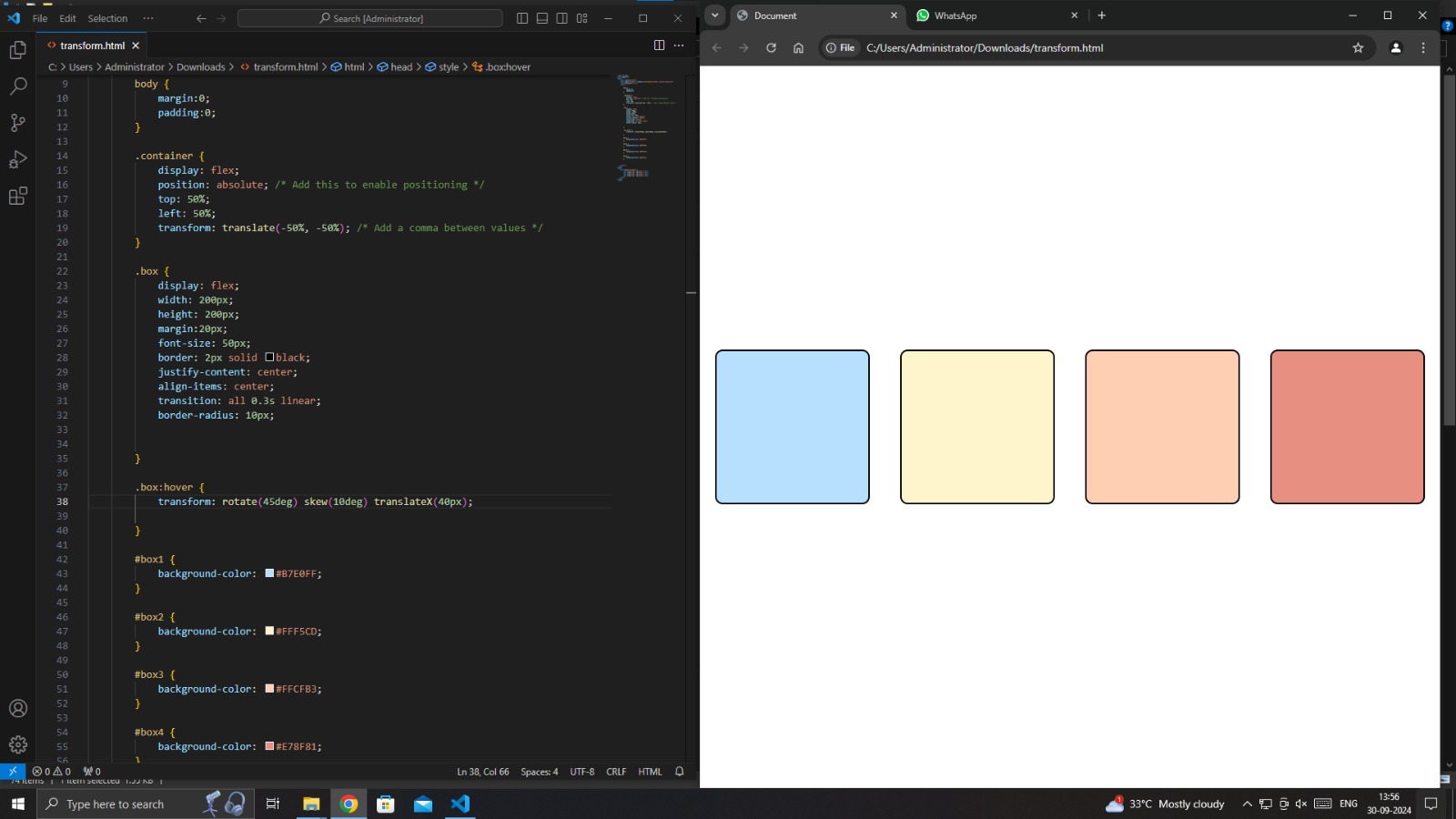This screenshot has width=1456, height=819.
Task: Open the Manage gear menu in VS Code
Action: (x=17, y=744)
